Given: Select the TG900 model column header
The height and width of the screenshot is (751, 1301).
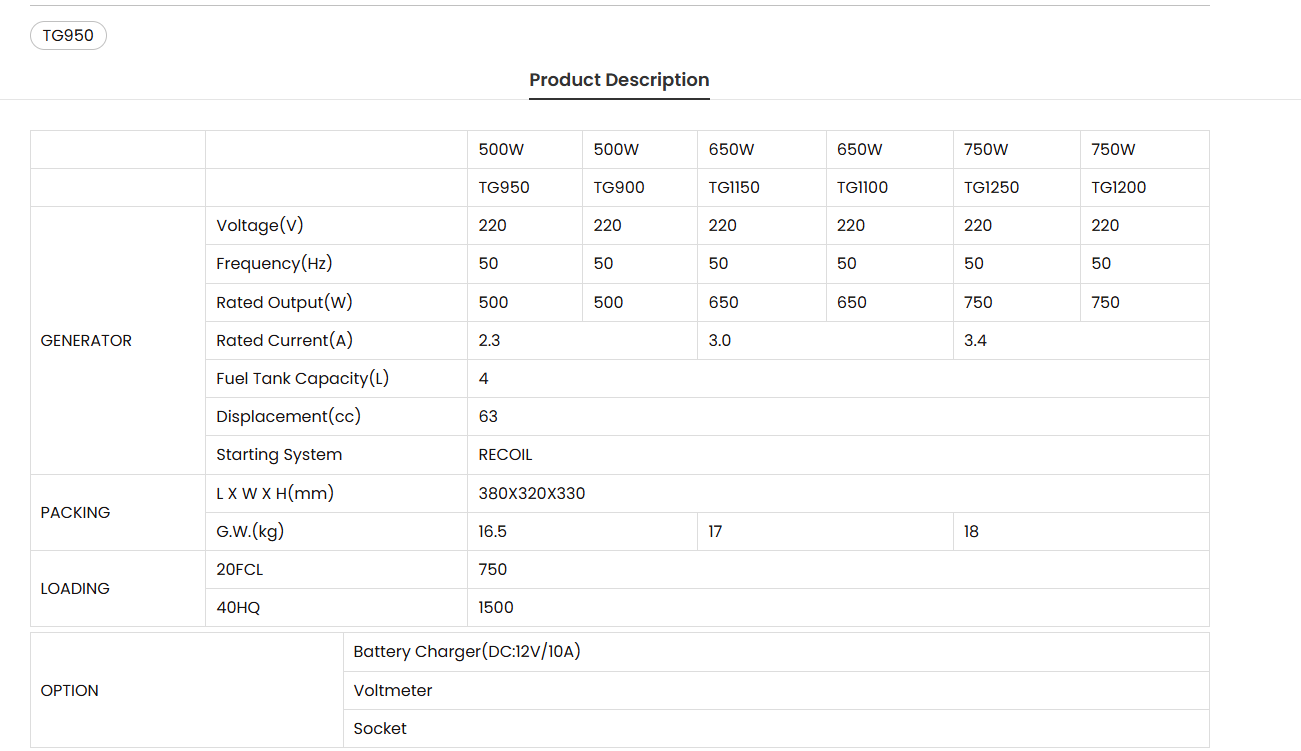Looking at the screenshot, I should 619,188.
